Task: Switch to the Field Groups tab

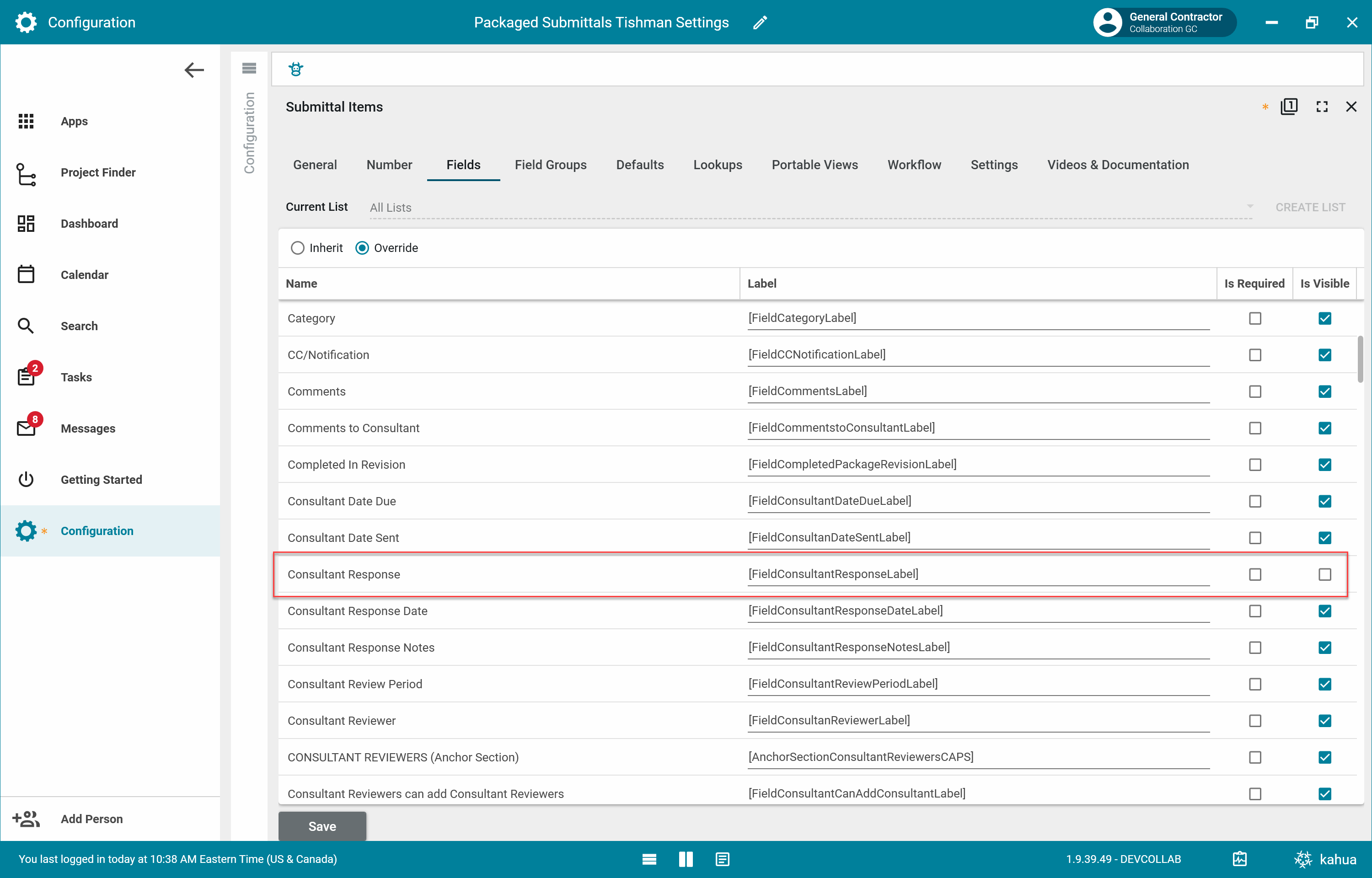Action: [x=550, y=165]
